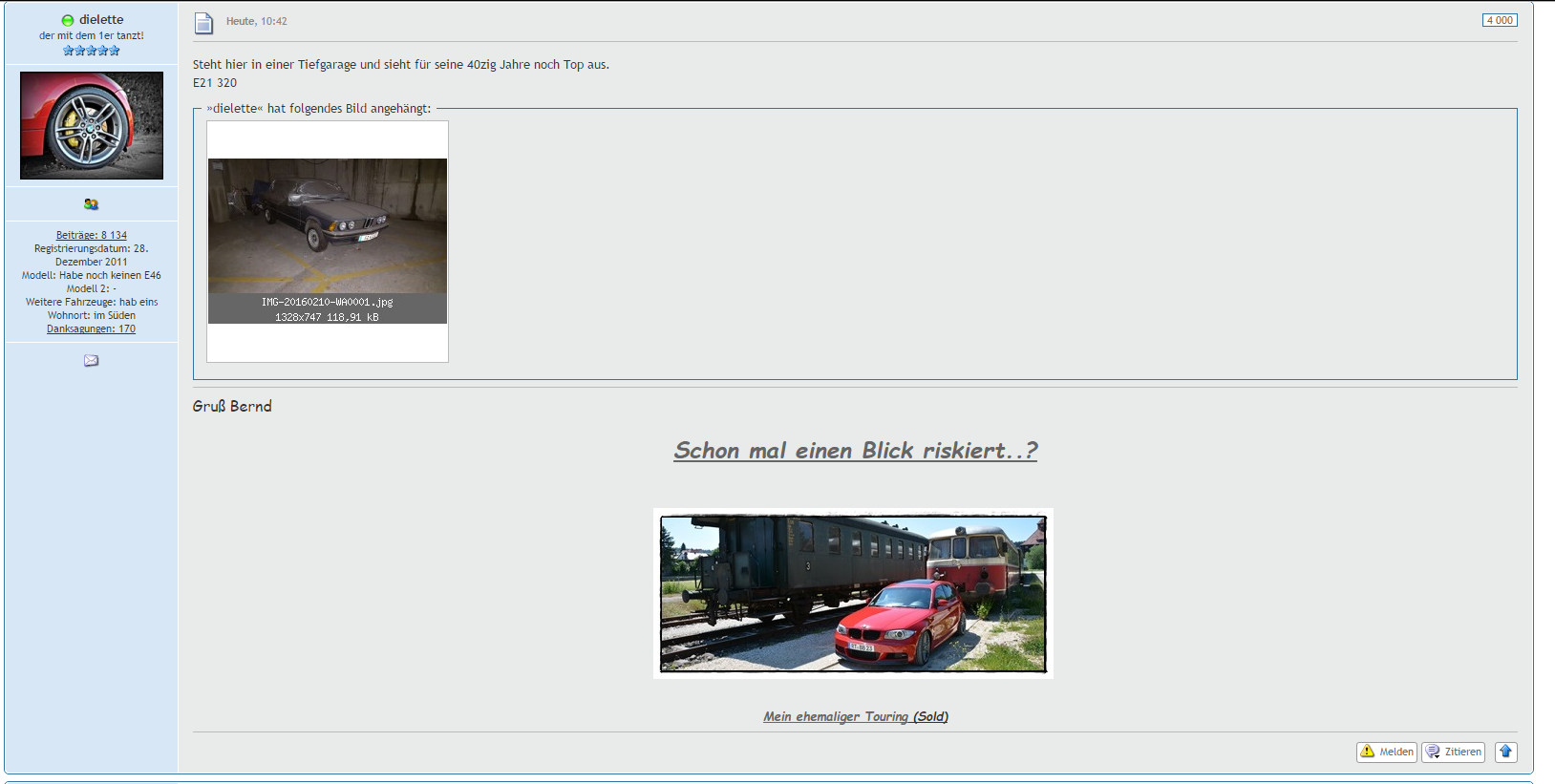Screen dimensions: 1555x784
Task: Click the Melden report button
Action: tap(1387, 752)
